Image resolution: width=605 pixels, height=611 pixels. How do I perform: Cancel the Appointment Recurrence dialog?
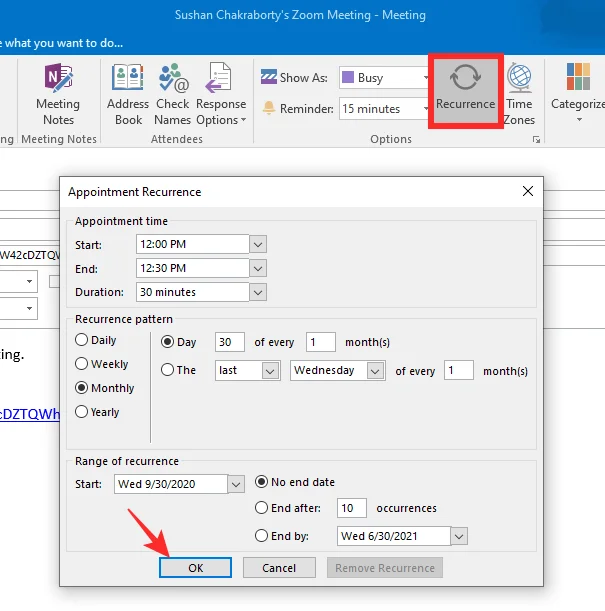[x=279, y=568]
